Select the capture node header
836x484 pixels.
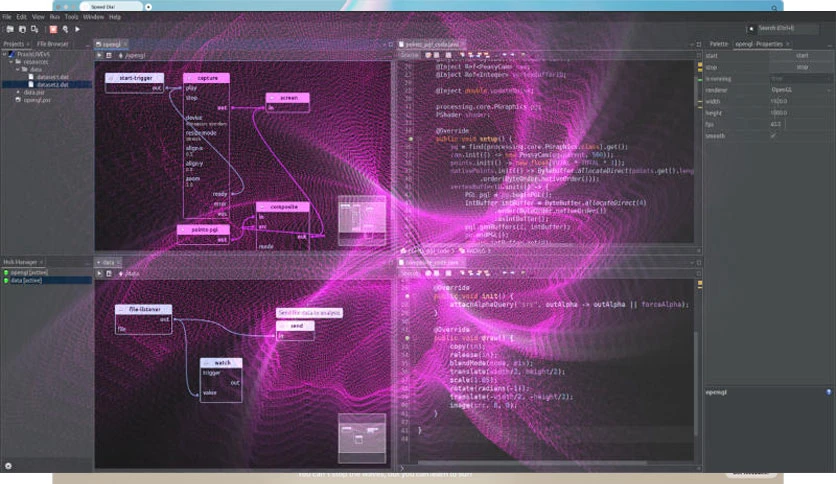pos(206,78)
